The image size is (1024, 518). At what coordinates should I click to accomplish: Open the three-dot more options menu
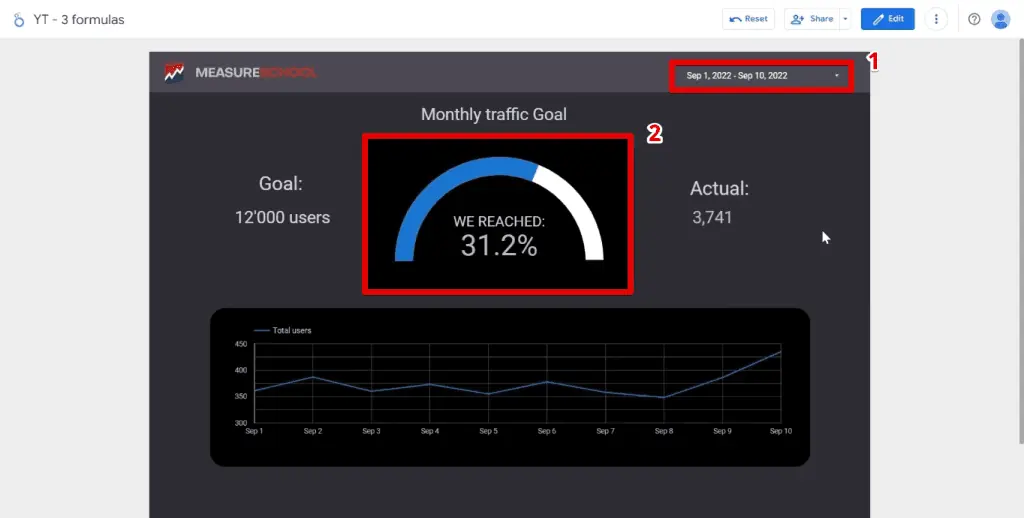click(x=936, y=19)
